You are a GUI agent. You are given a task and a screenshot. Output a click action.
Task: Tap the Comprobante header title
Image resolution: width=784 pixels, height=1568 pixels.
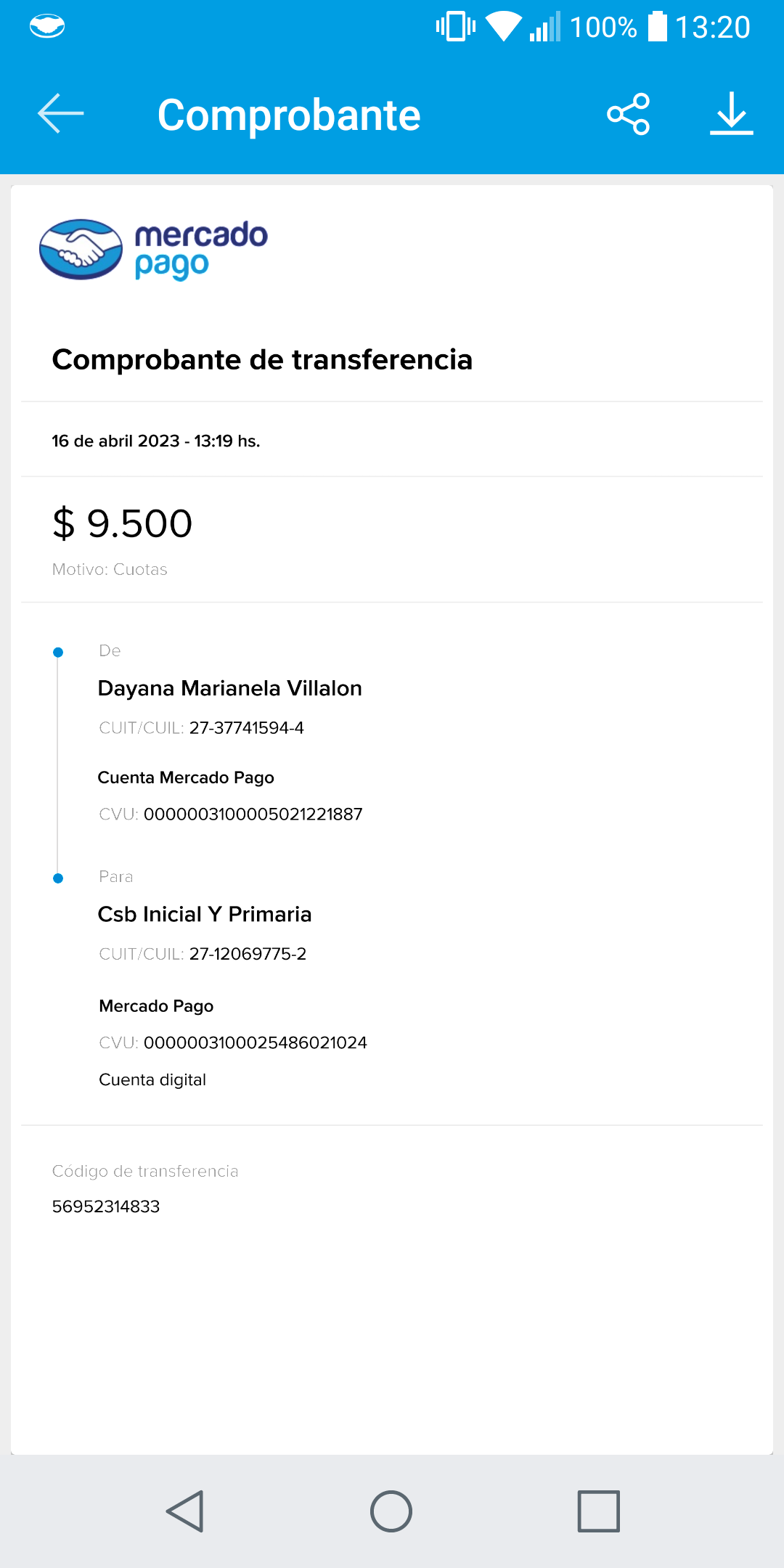289,115
